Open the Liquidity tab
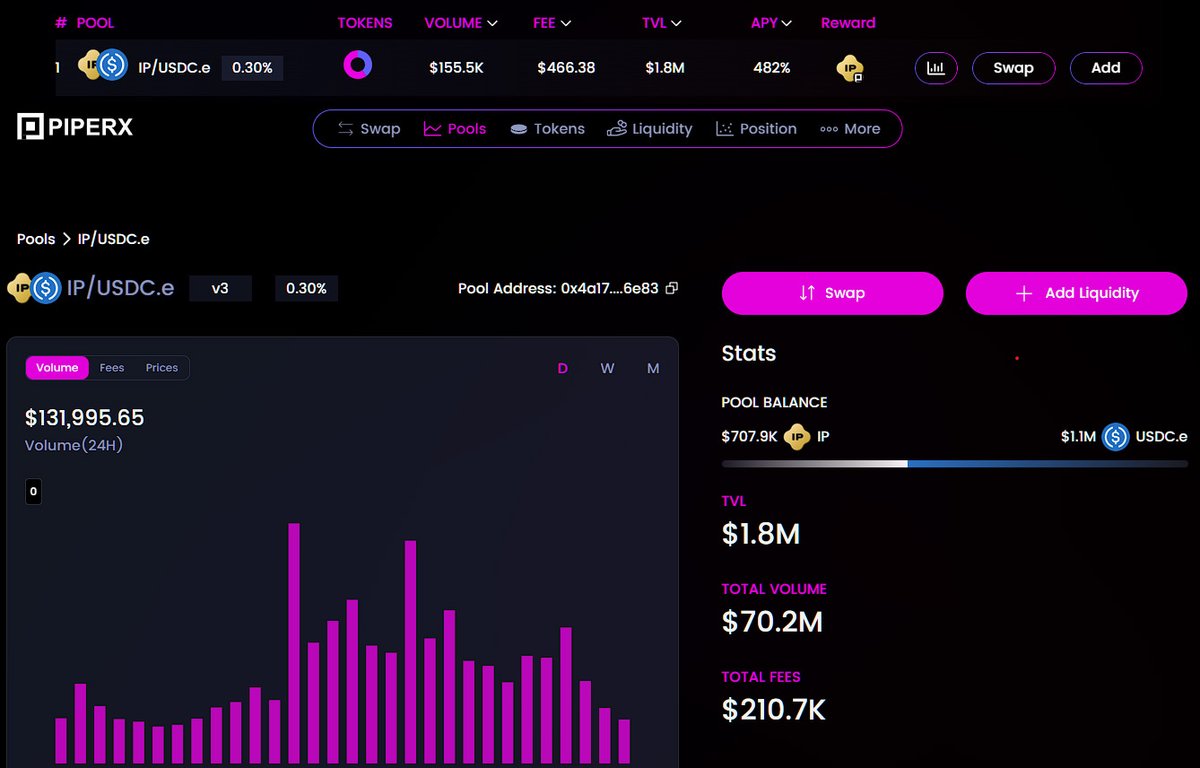 coord(650,129)
